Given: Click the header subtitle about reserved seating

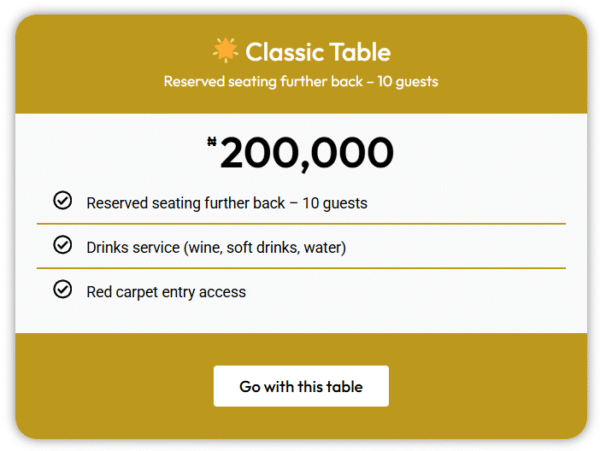Looking at the screenshot, I should (x=301, y=81).
